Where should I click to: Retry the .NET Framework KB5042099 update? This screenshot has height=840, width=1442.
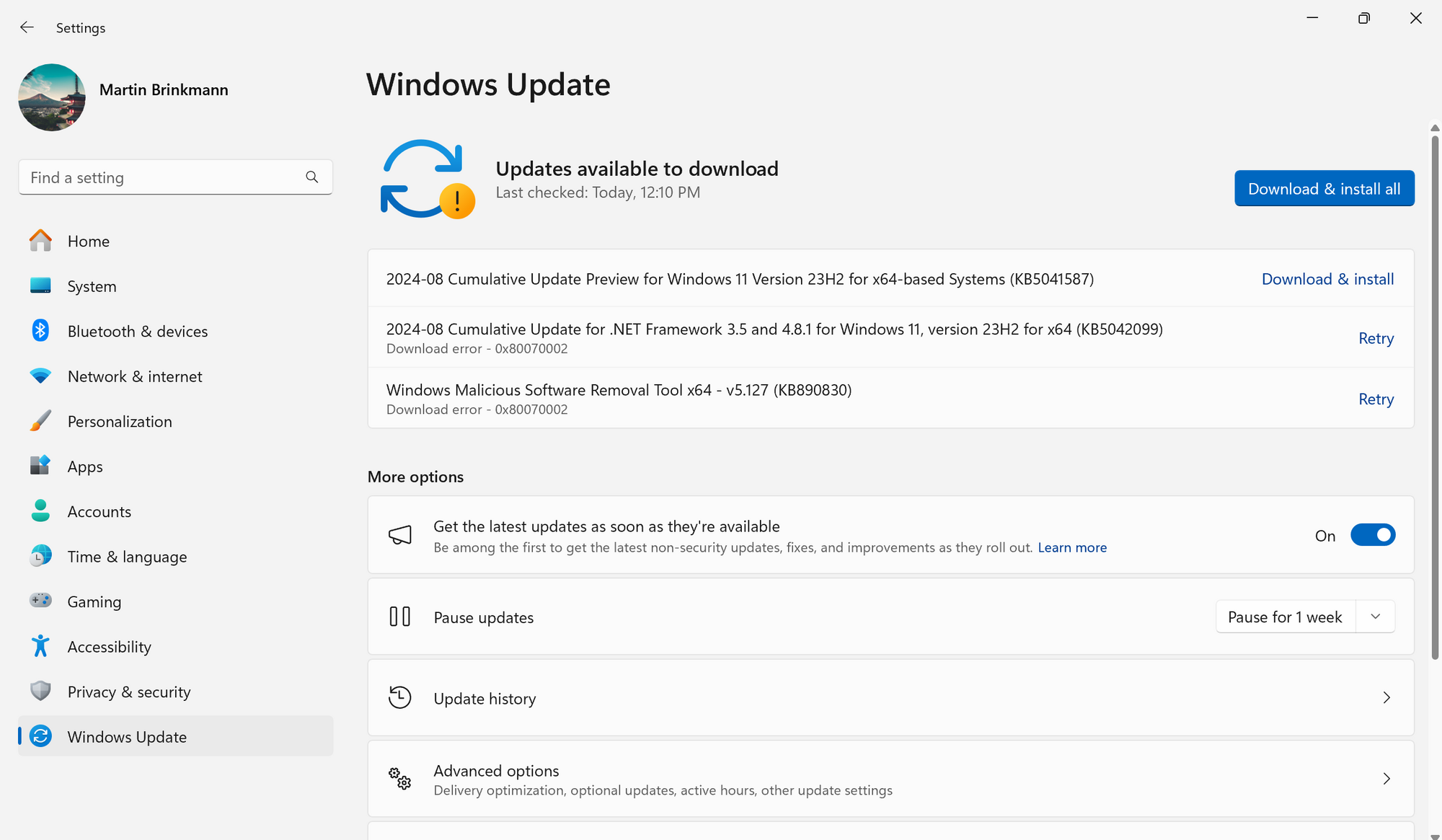click(1376, 338)
